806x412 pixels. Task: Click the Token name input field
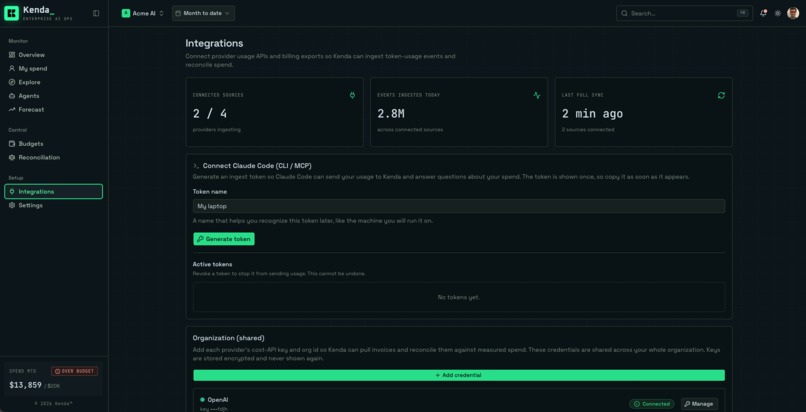point(459,206)
